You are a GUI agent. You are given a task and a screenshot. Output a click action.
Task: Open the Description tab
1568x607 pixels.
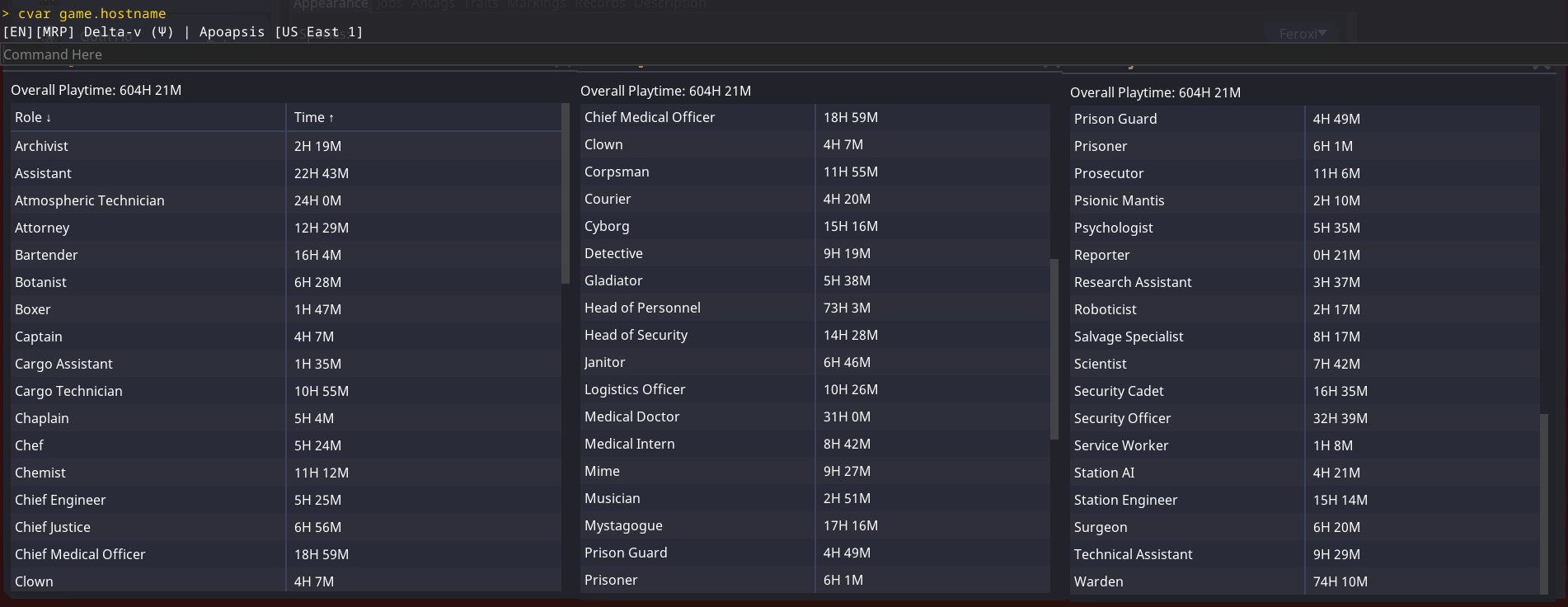(670, 4)
